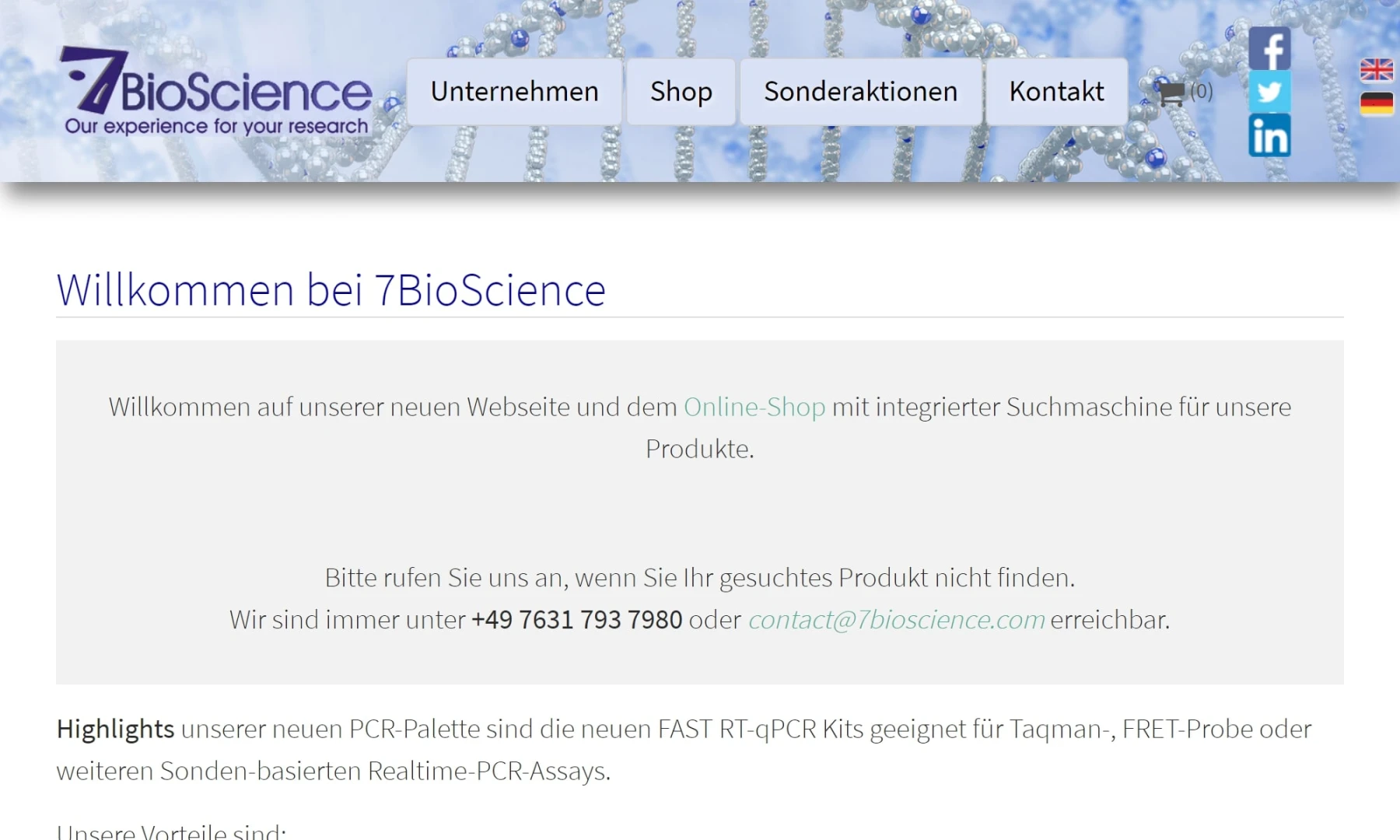Open the shopping cart icon
Viewport: 1400px width, 840px height.
(x=1171, y=93)
